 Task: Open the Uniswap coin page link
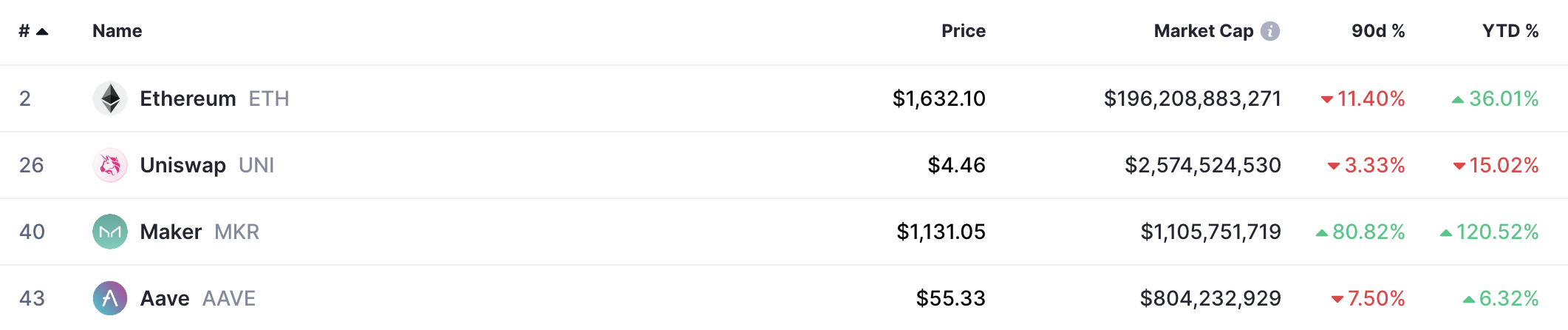pos(183,165)
